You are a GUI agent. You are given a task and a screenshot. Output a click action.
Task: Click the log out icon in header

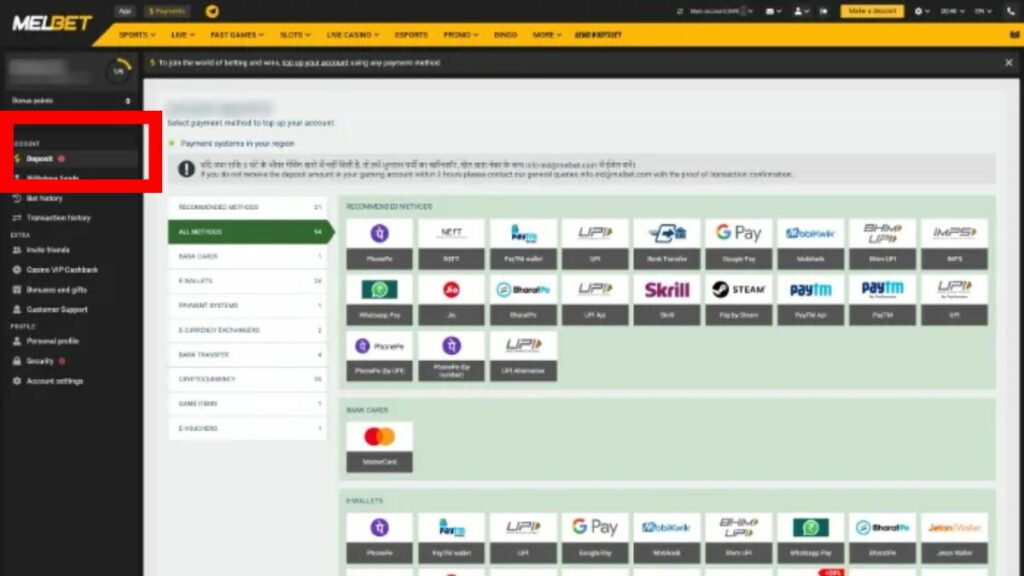pos(824,11)
